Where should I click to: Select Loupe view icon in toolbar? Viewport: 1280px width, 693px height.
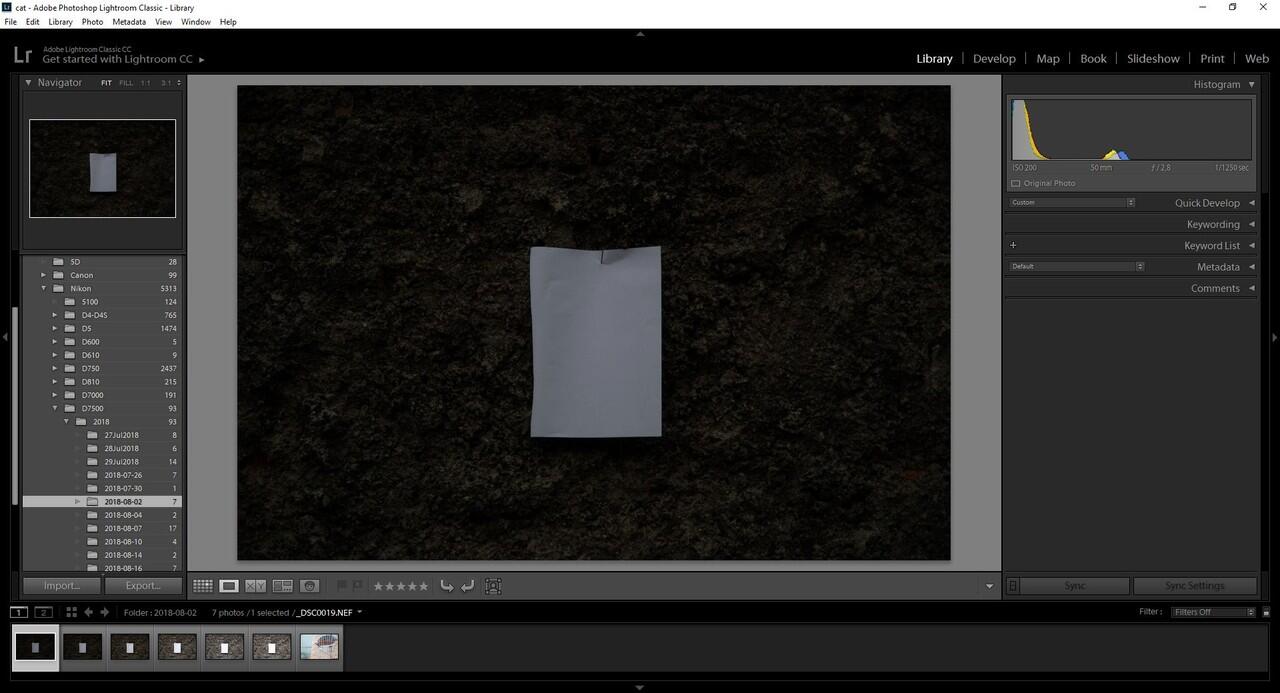coord(229,586)
